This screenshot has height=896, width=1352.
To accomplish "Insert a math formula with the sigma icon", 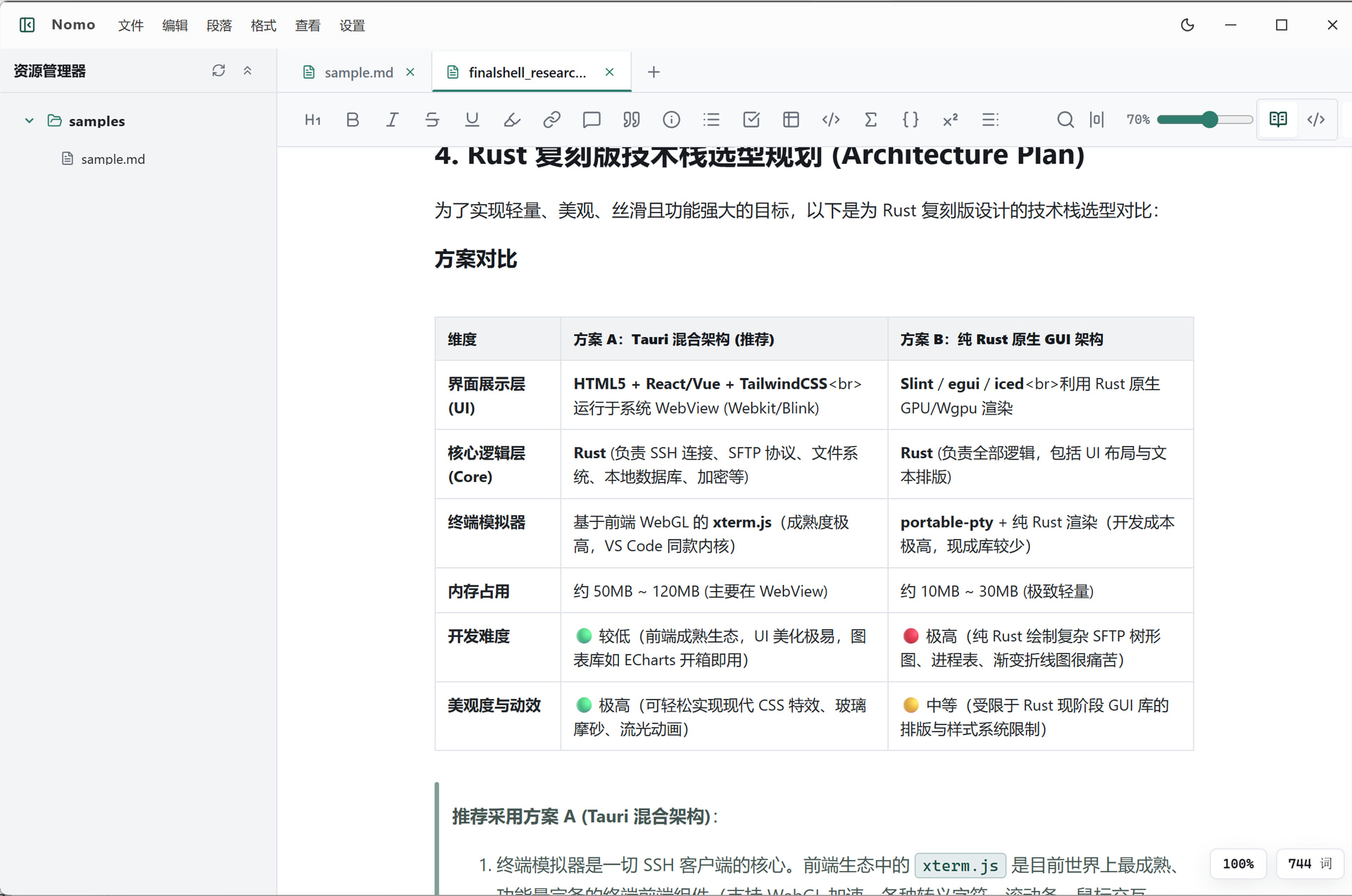I will pos(871,120).
